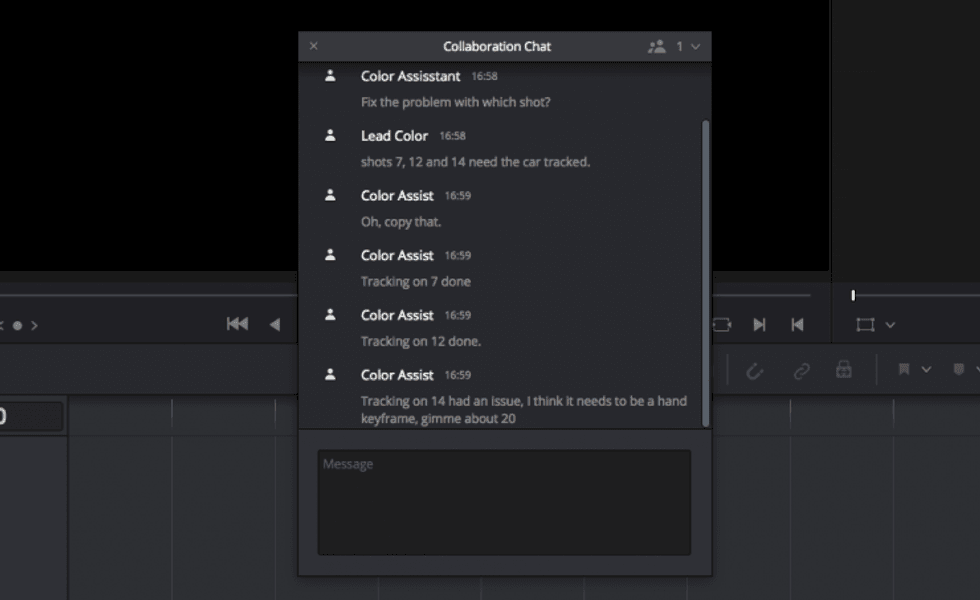Viewport: 980px width, 600px height.
Task: Toggle the linked selection chain icon
Action: point(801,371)
